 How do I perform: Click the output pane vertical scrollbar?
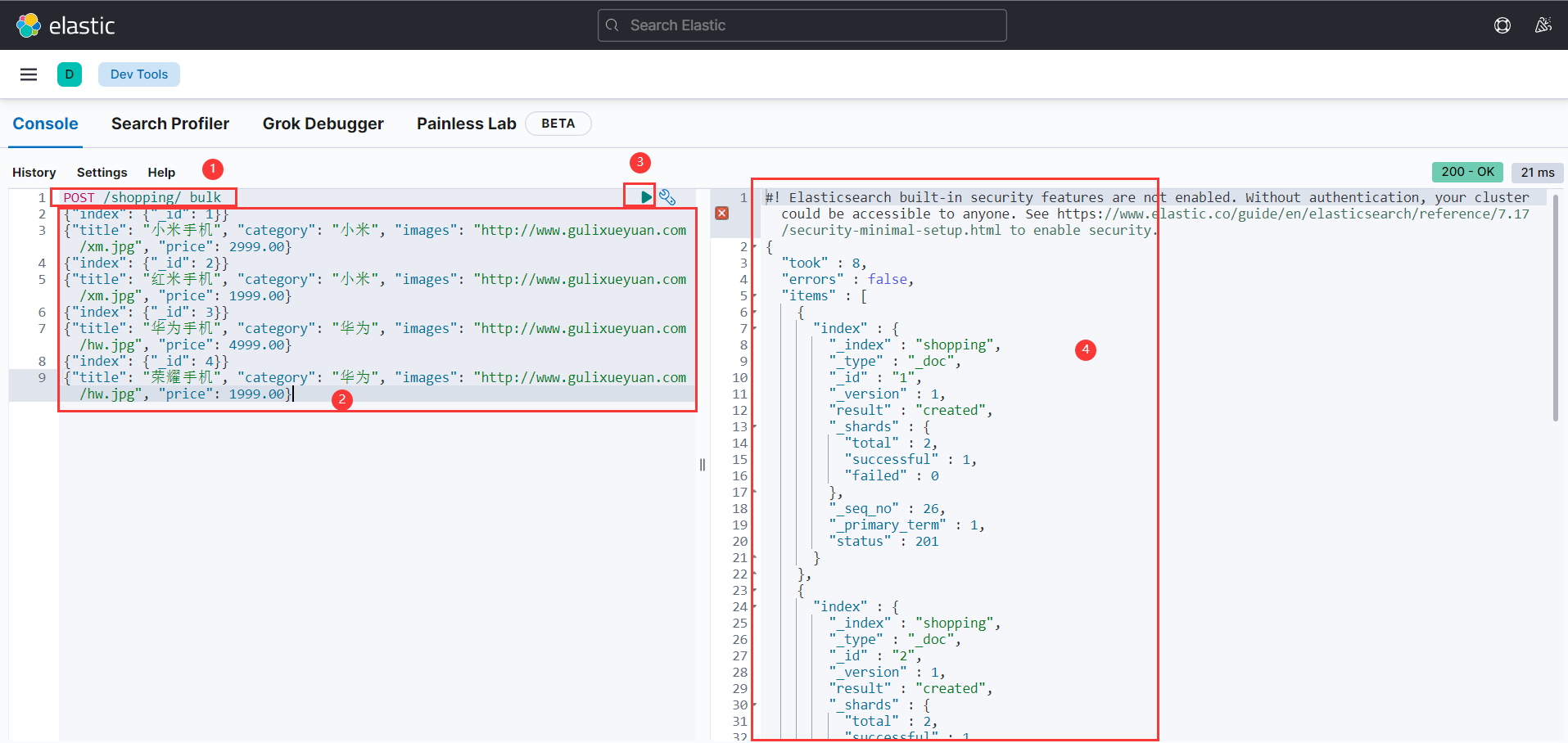pos(1556,307)
